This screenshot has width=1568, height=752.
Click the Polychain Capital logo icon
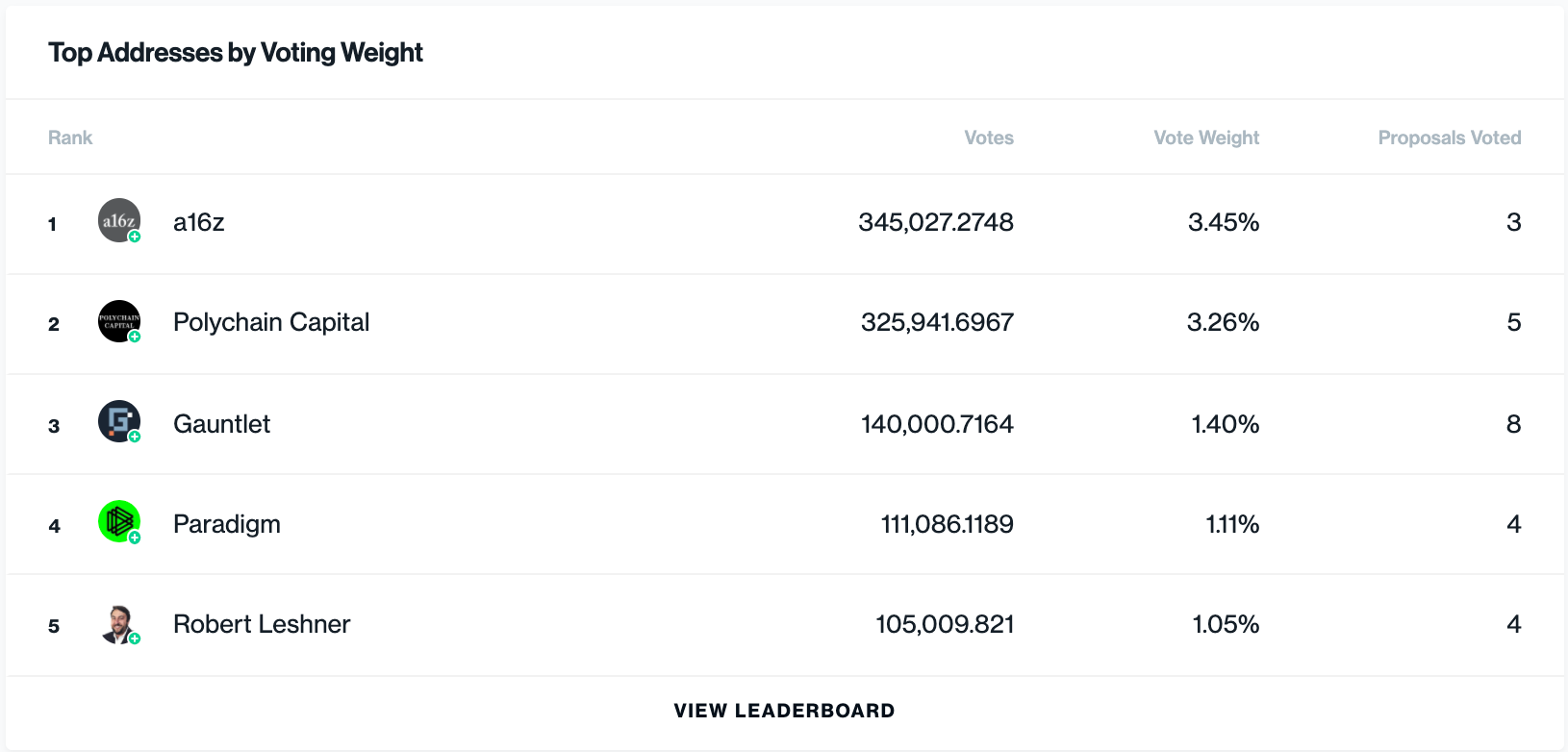(x=119, y=321)
